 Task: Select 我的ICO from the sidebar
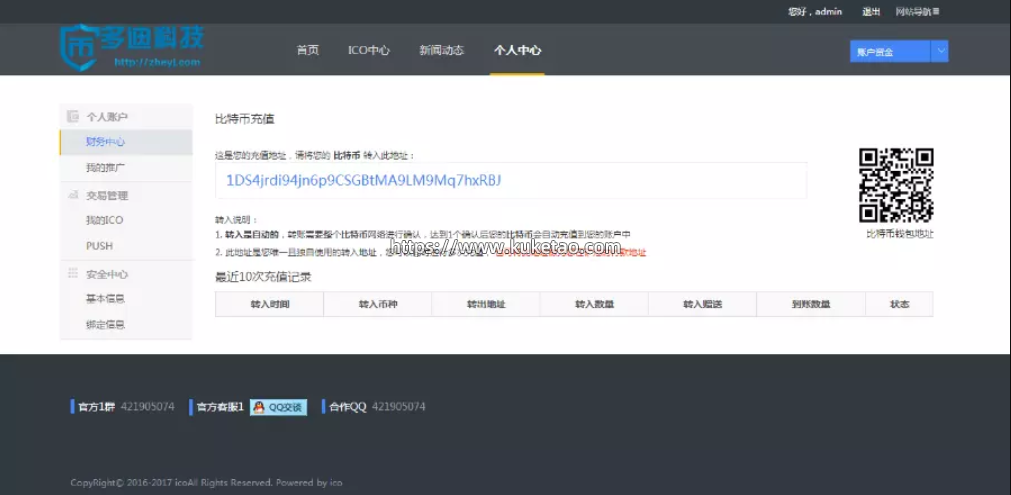tap(104, 220)
